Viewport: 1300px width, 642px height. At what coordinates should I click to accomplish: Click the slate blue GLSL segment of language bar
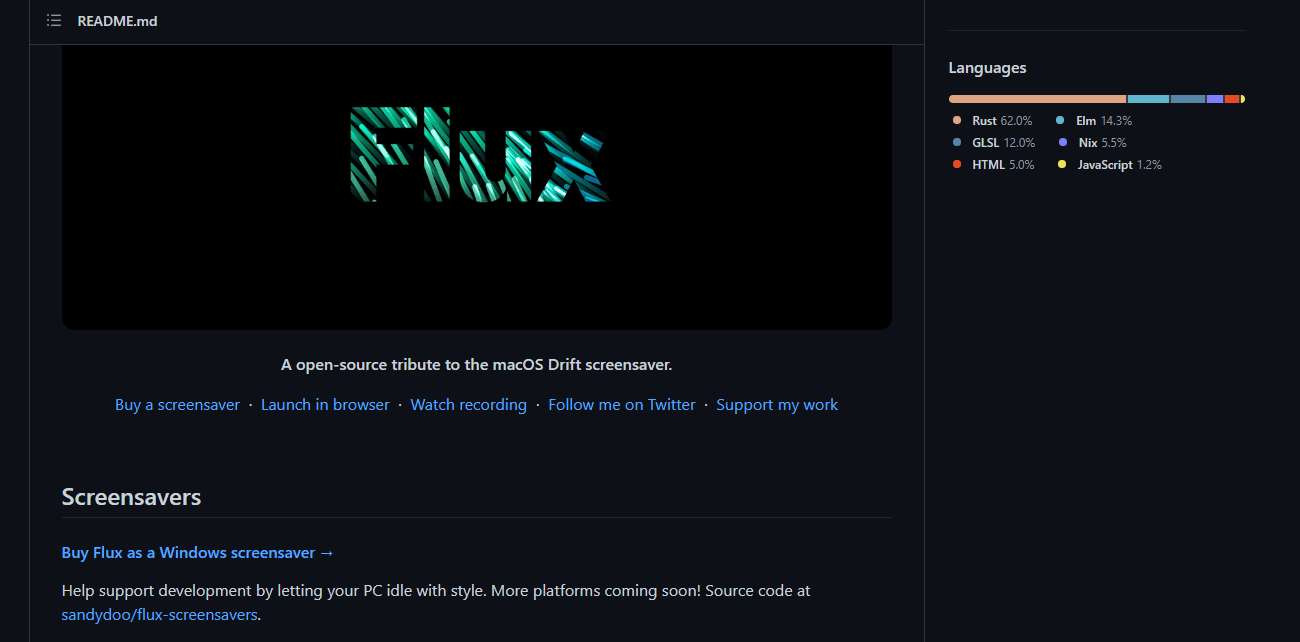(1188, 99)
